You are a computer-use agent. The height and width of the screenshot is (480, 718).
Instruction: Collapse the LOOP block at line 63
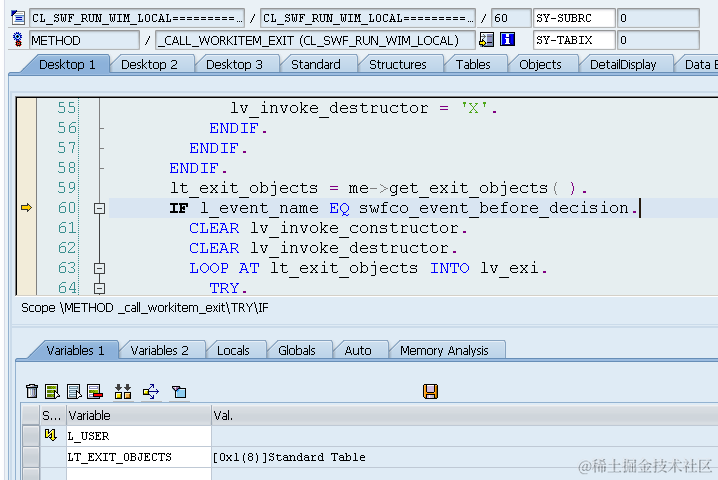coord(99,268)
